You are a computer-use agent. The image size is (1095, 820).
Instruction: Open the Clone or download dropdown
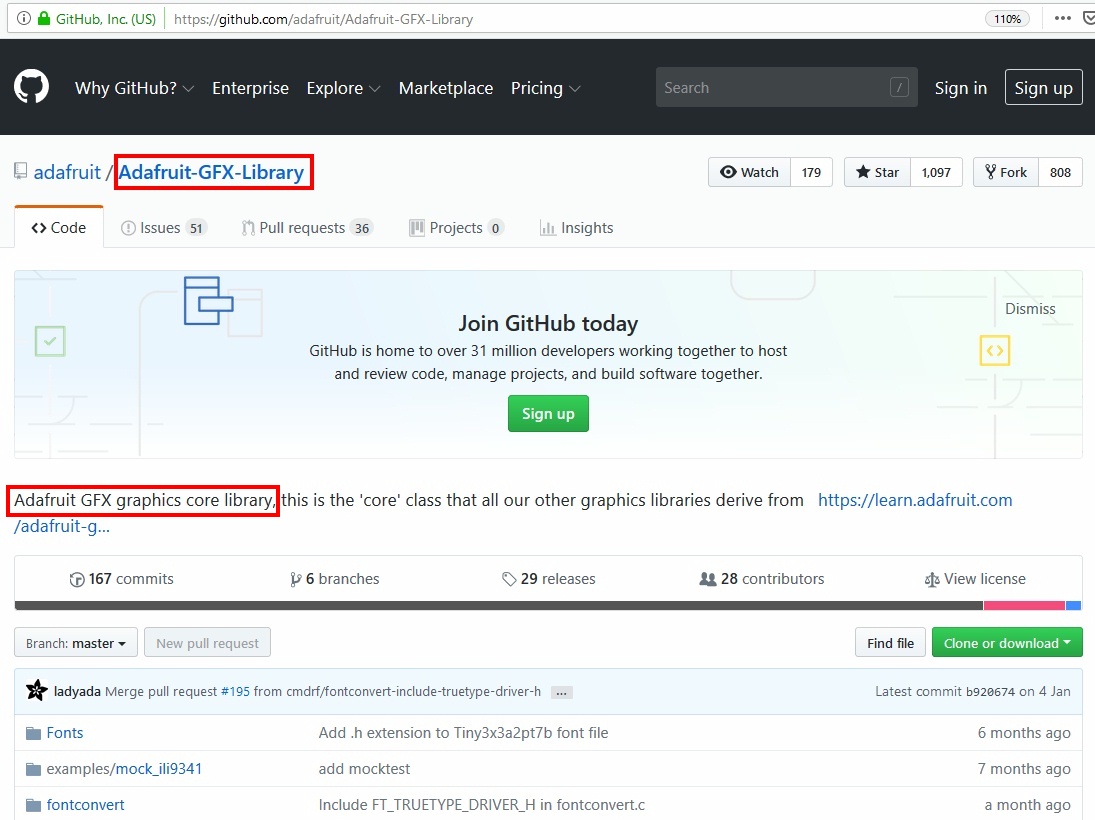point(1007,643)
